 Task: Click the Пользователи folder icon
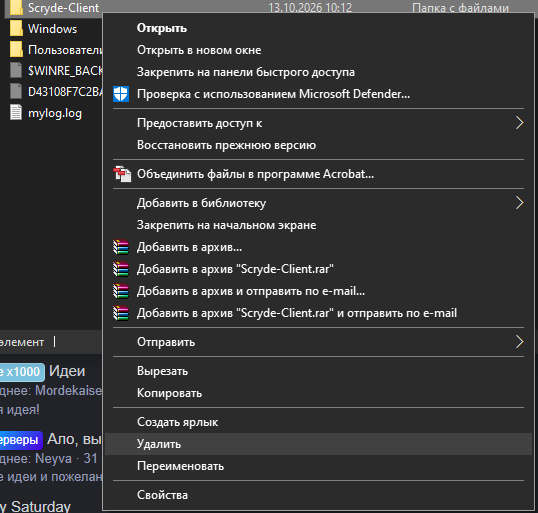pos(16,50)
